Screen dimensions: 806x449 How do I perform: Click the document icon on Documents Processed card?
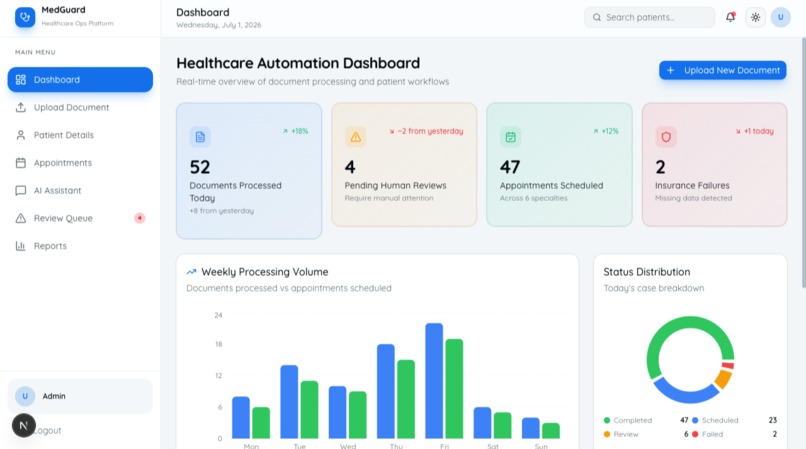tap(200, 137)
